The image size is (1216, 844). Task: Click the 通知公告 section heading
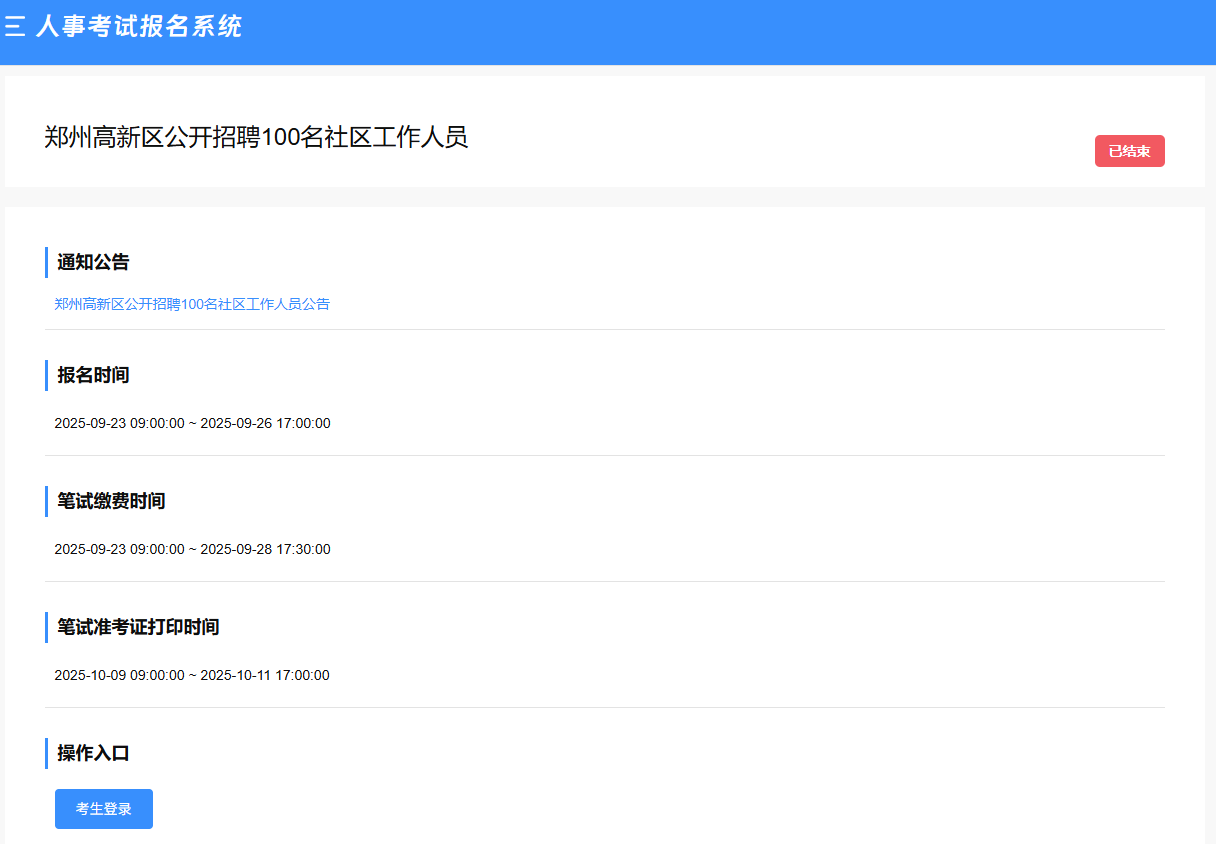(93, 262)
